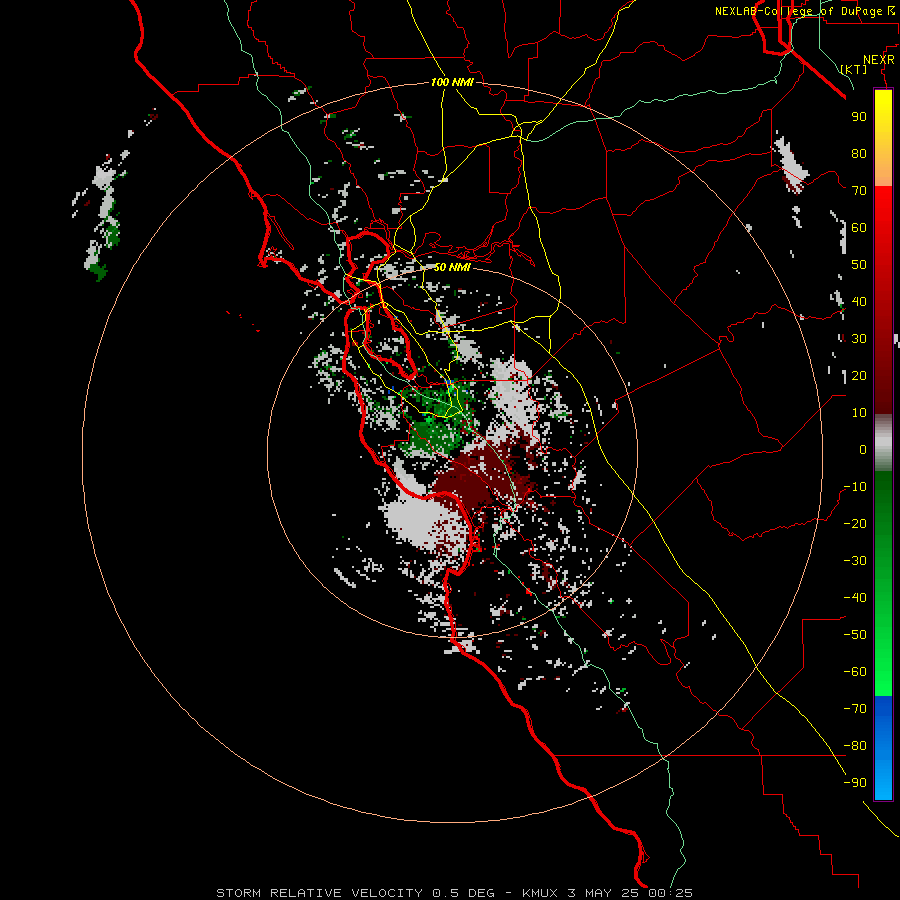Click the positive "30" scale value
Image resolution: width=900 pixels, height=900 pixels.
coord(859,339)
